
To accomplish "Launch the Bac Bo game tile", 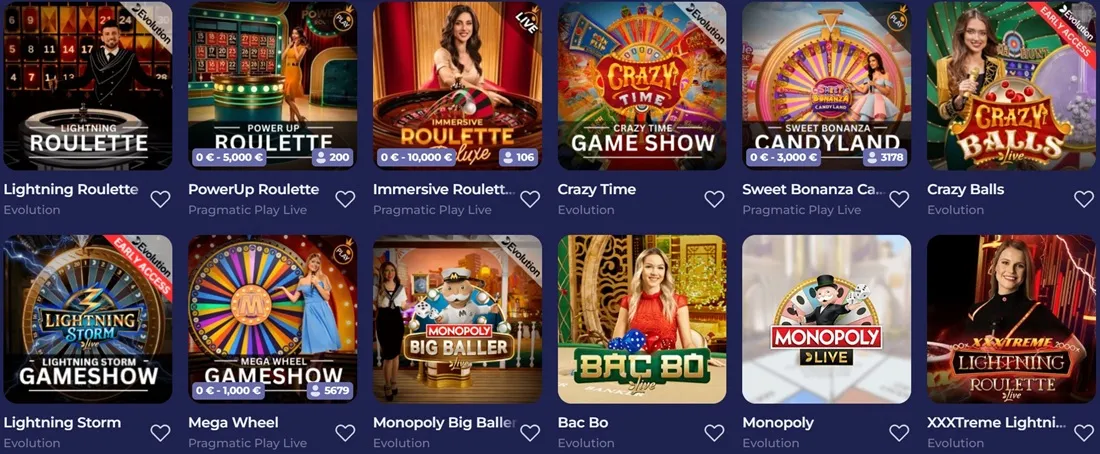I will click(642, 319).
